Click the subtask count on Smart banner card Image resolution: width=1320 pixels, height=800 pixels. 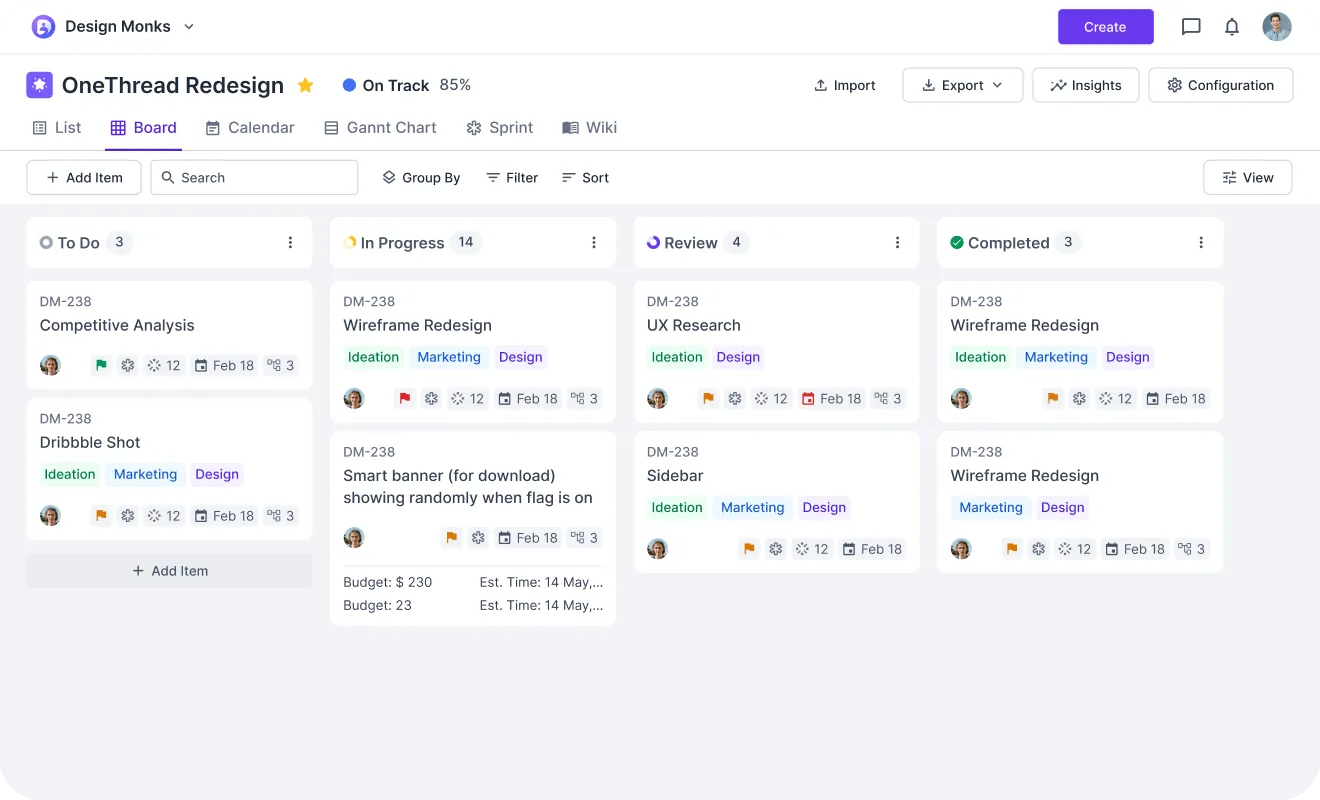584,538
